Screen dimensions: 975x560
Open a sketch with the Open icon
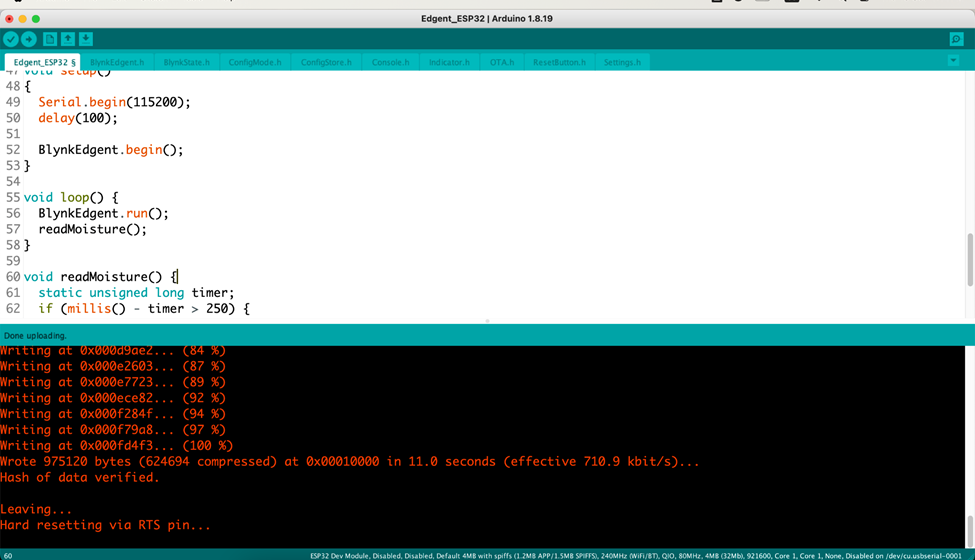point(68,39)
